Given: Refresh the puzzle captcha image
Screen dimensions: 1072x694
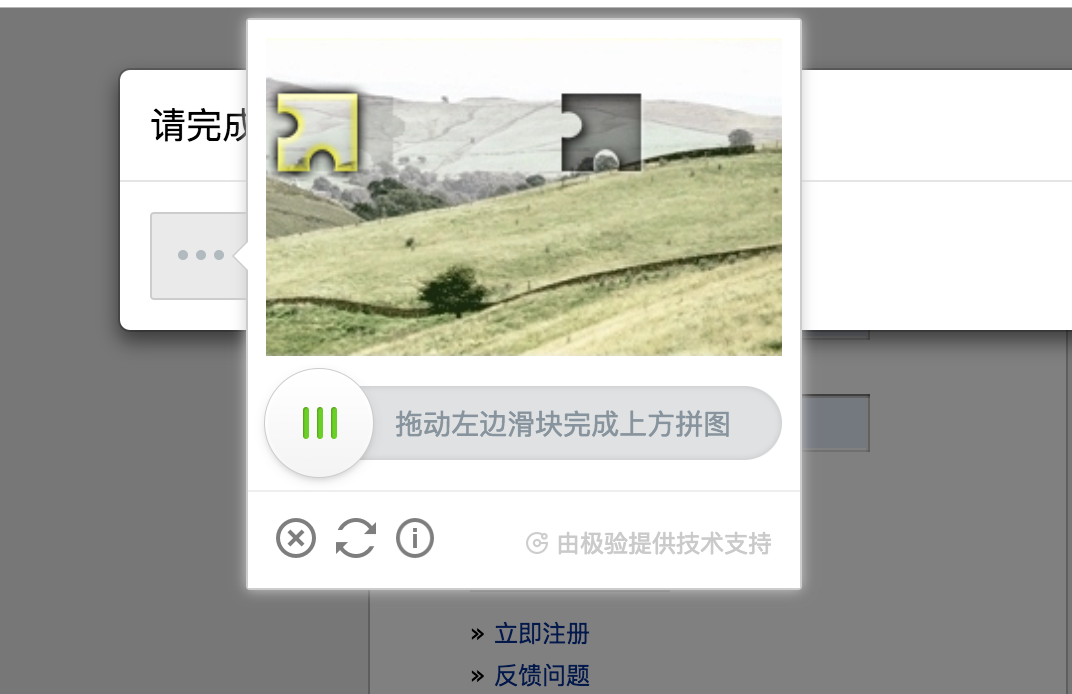Looking at the screenshot, I should pyautogui.click(x=356, y=538).
